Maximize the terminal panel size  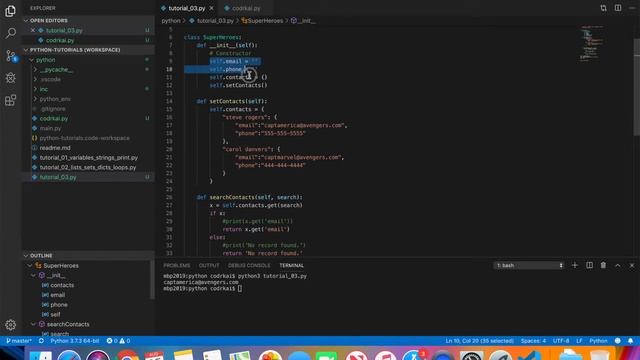618,265
